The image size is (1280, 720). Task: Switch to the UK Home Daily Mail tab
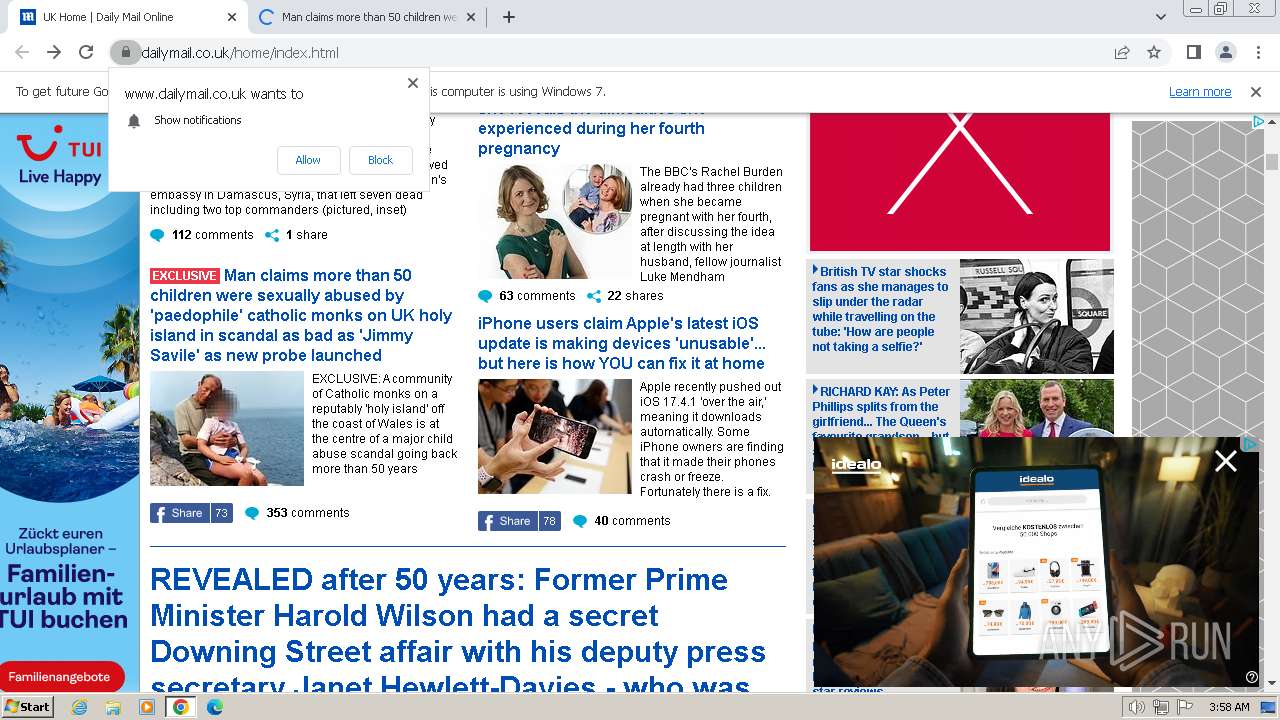click(128, 17)
